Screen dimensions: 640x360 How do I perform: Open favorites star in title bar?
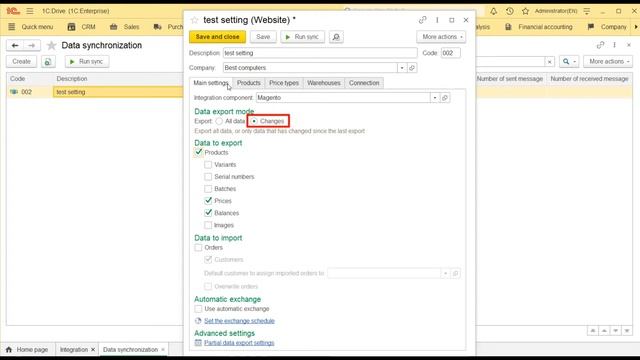coord(525,11)
